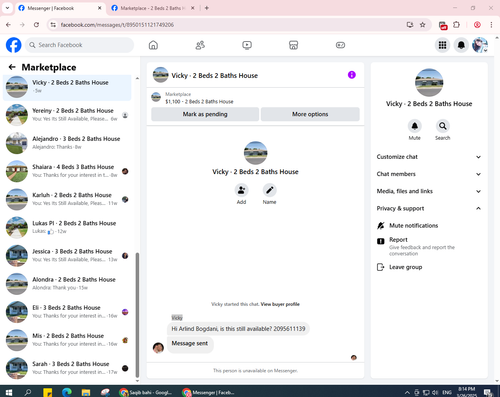
Task: Open Eli - 3 Beds 2 Baths House conversation
Action: click(x=67, y=312)
